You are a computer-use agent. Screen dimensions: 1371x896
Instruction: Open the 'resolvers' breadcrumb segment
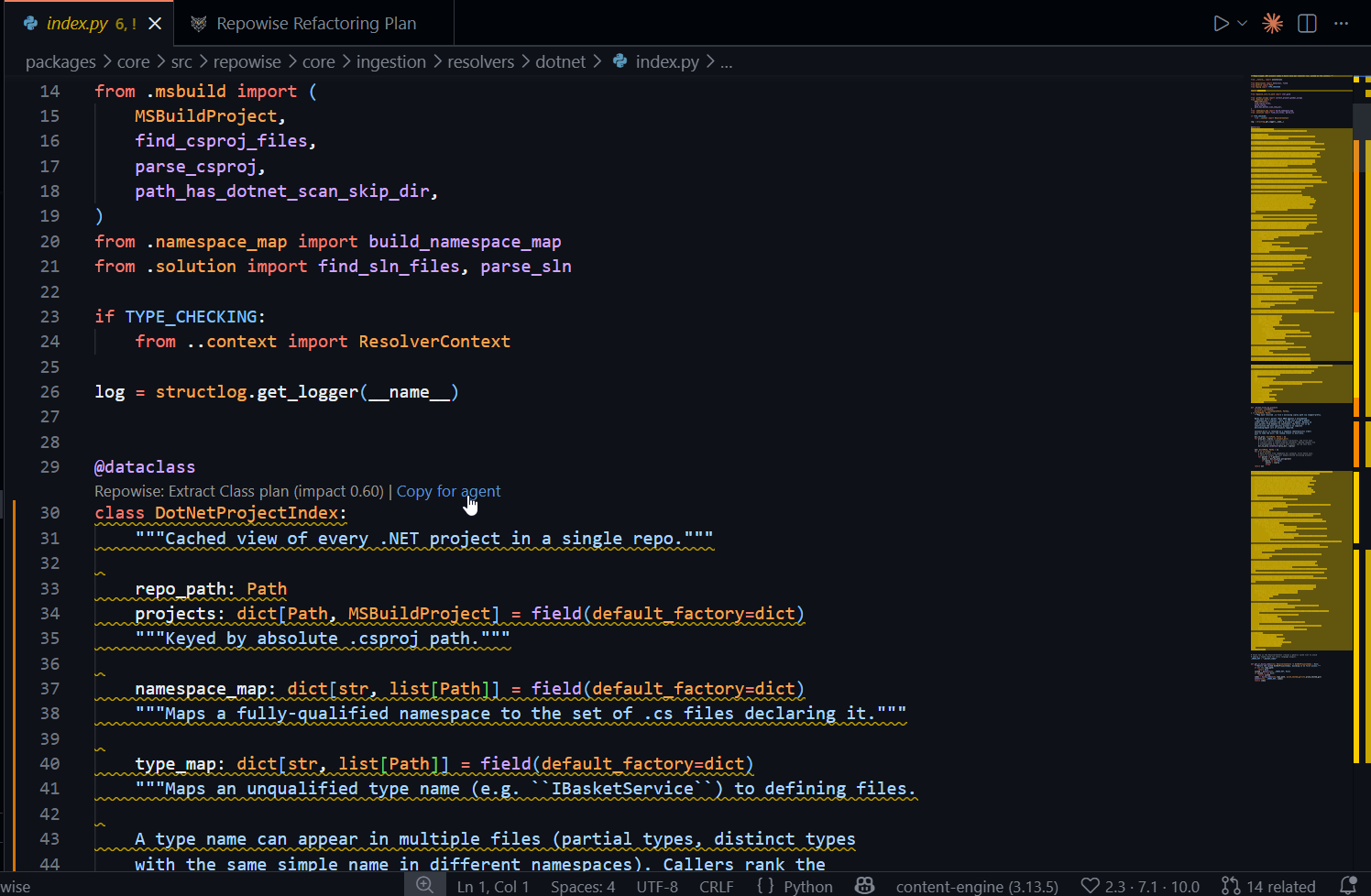(481, 61)
